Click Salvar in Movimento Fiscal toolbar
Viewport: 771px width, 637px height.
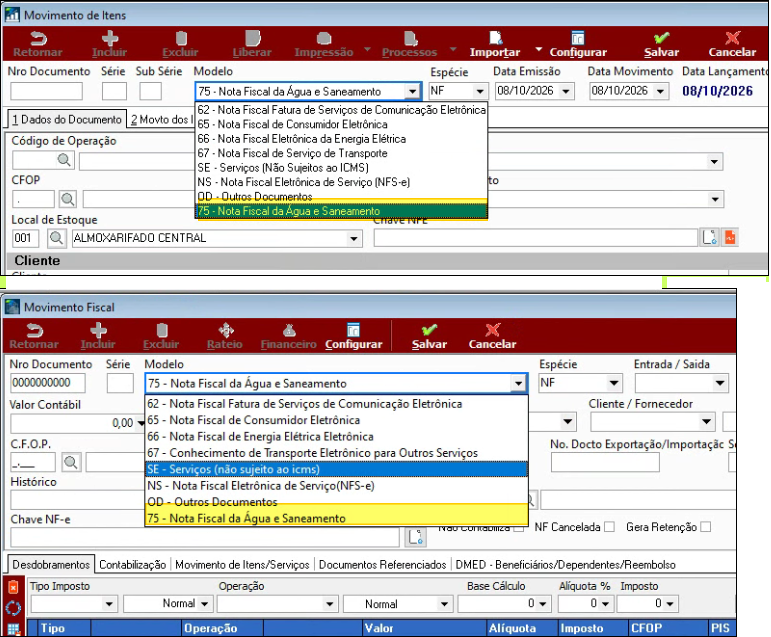click(429, 336)
